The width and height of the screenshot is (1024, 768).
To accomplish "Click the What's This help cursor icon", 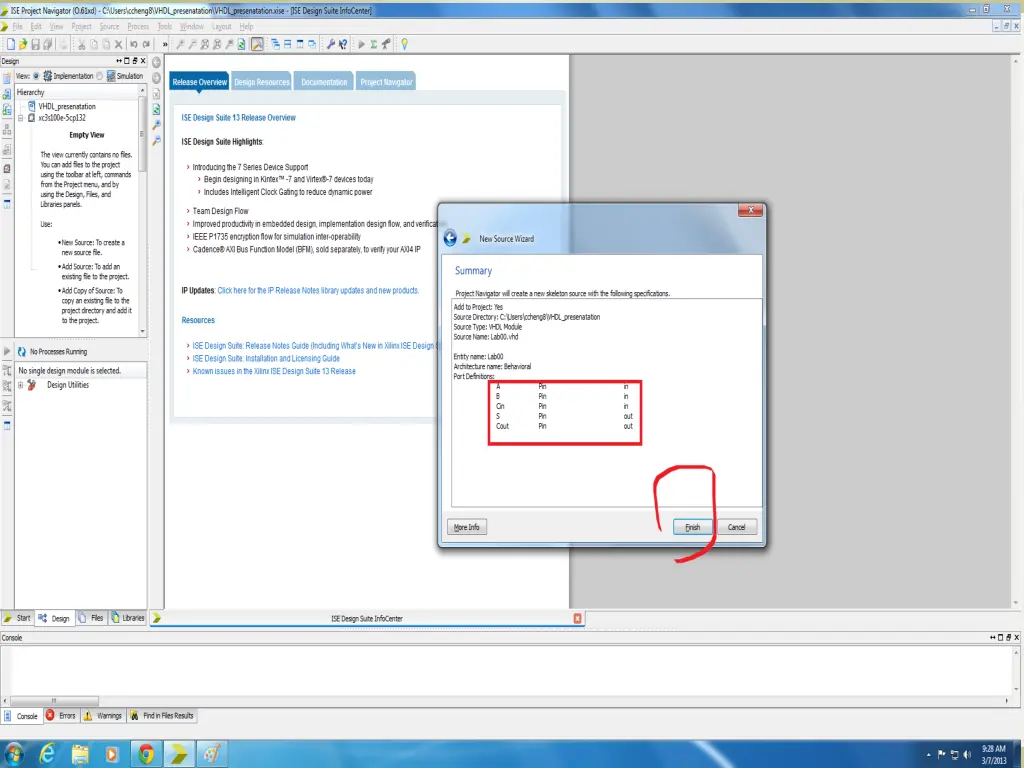I will tap(343, 44).
